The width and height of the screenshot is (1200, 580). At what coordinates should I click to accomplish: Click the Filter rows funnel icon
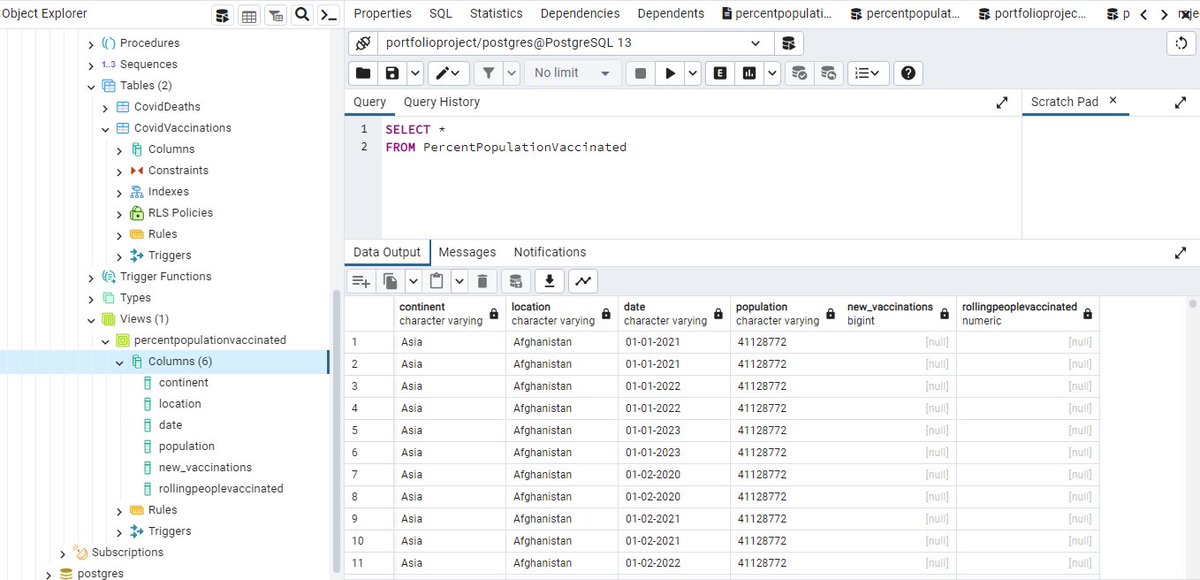[488, 73]
